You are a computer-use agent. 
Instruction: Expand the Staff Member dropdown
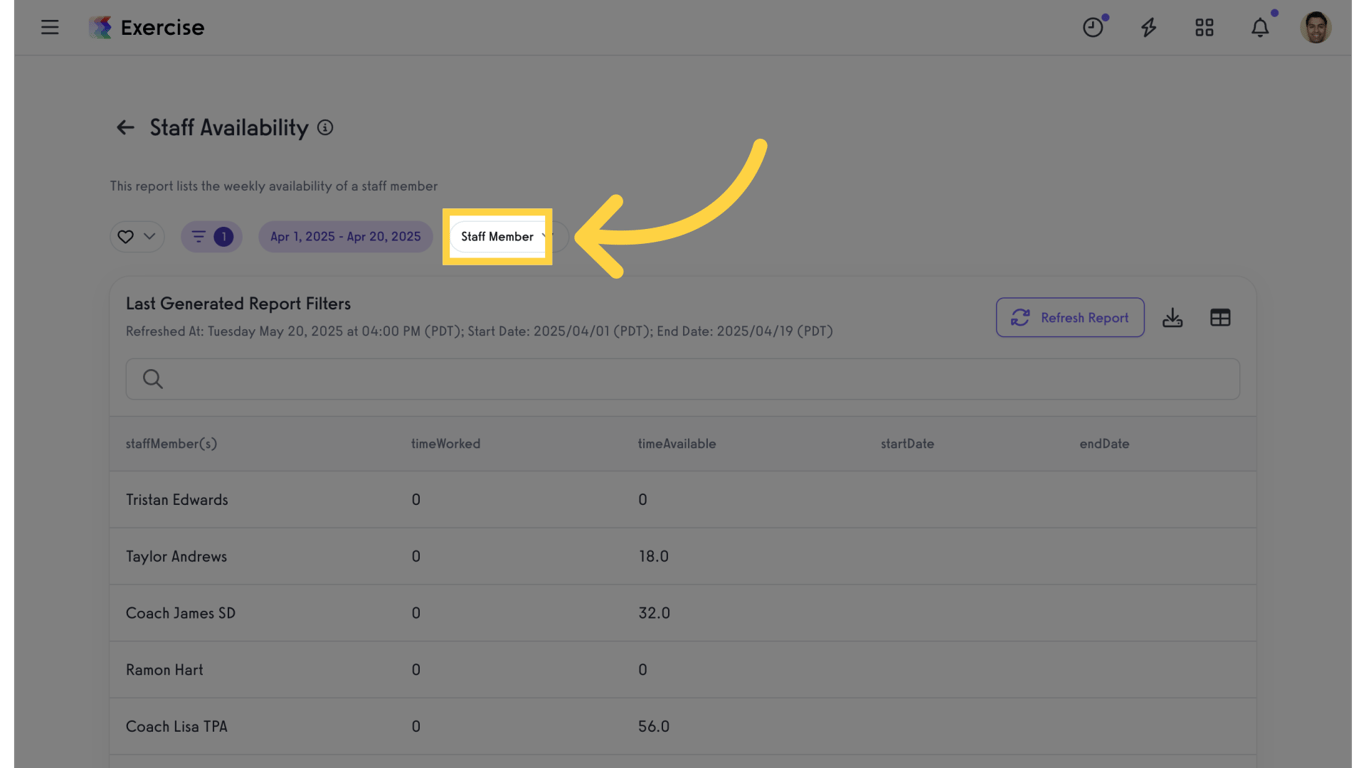pyautogui.click(x=504, y=237)
